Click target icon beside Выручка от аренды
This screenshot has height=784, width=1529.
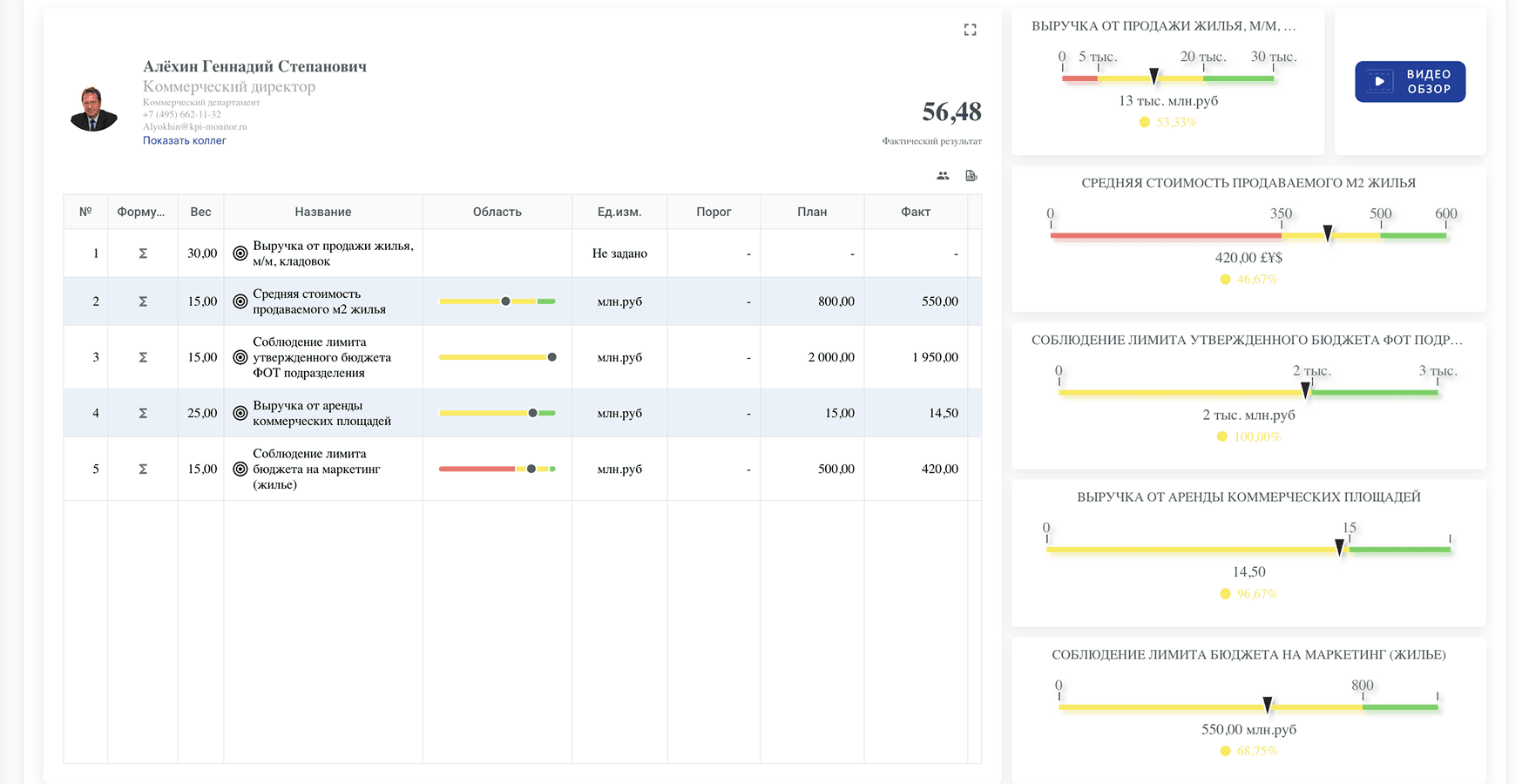point(240,413)
